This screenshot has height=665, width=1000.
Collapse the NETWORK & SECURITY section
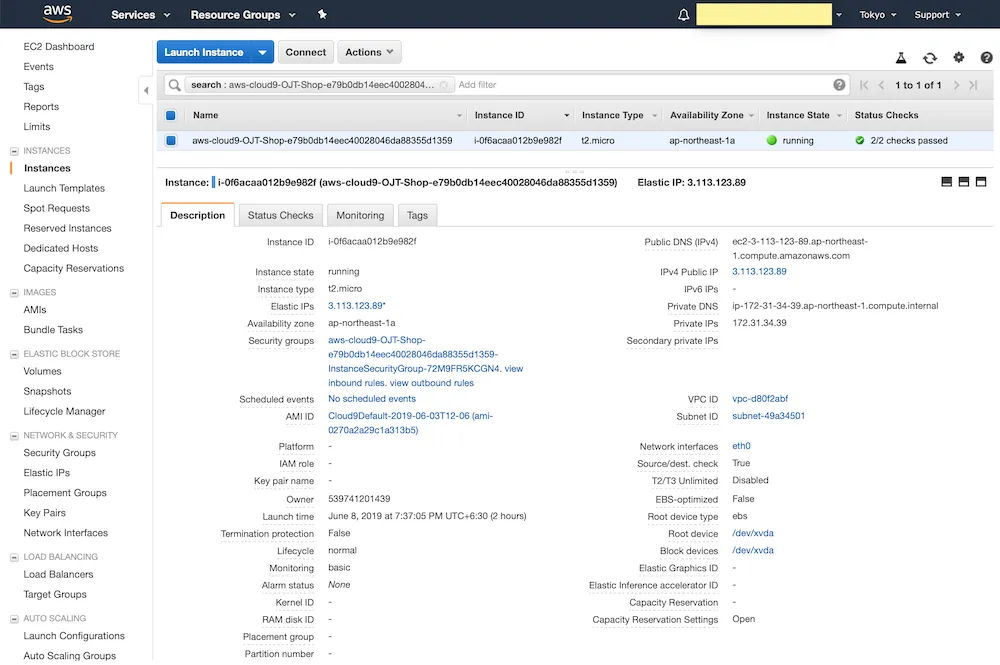(14, 435)
